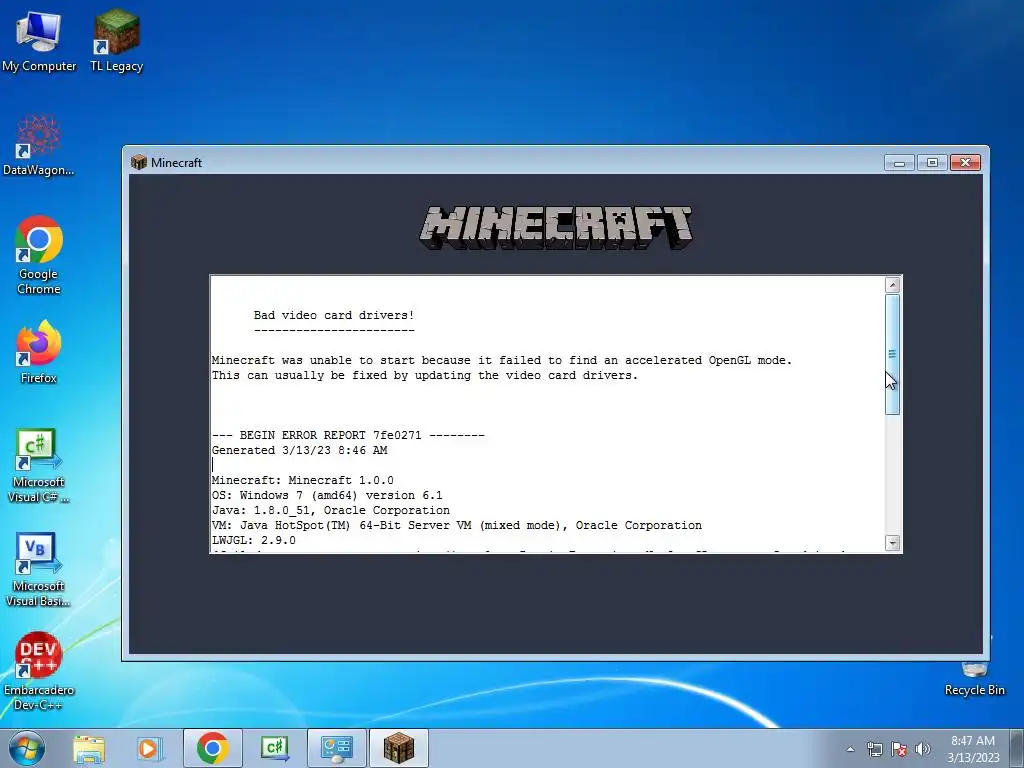Click the line 'Minecraft was unable to start'
Image resolution: width=1024 pixels, height=768 pixels.
[x=502, y=360]
